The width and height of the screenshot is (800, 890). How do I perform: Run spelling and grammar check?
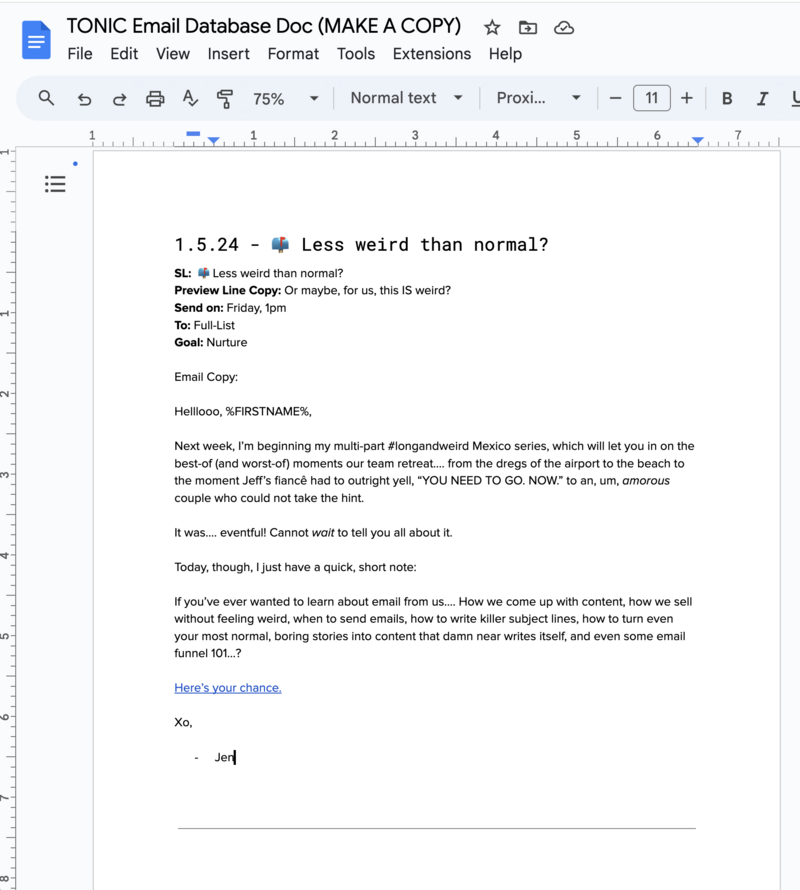(x=190, y=98)
